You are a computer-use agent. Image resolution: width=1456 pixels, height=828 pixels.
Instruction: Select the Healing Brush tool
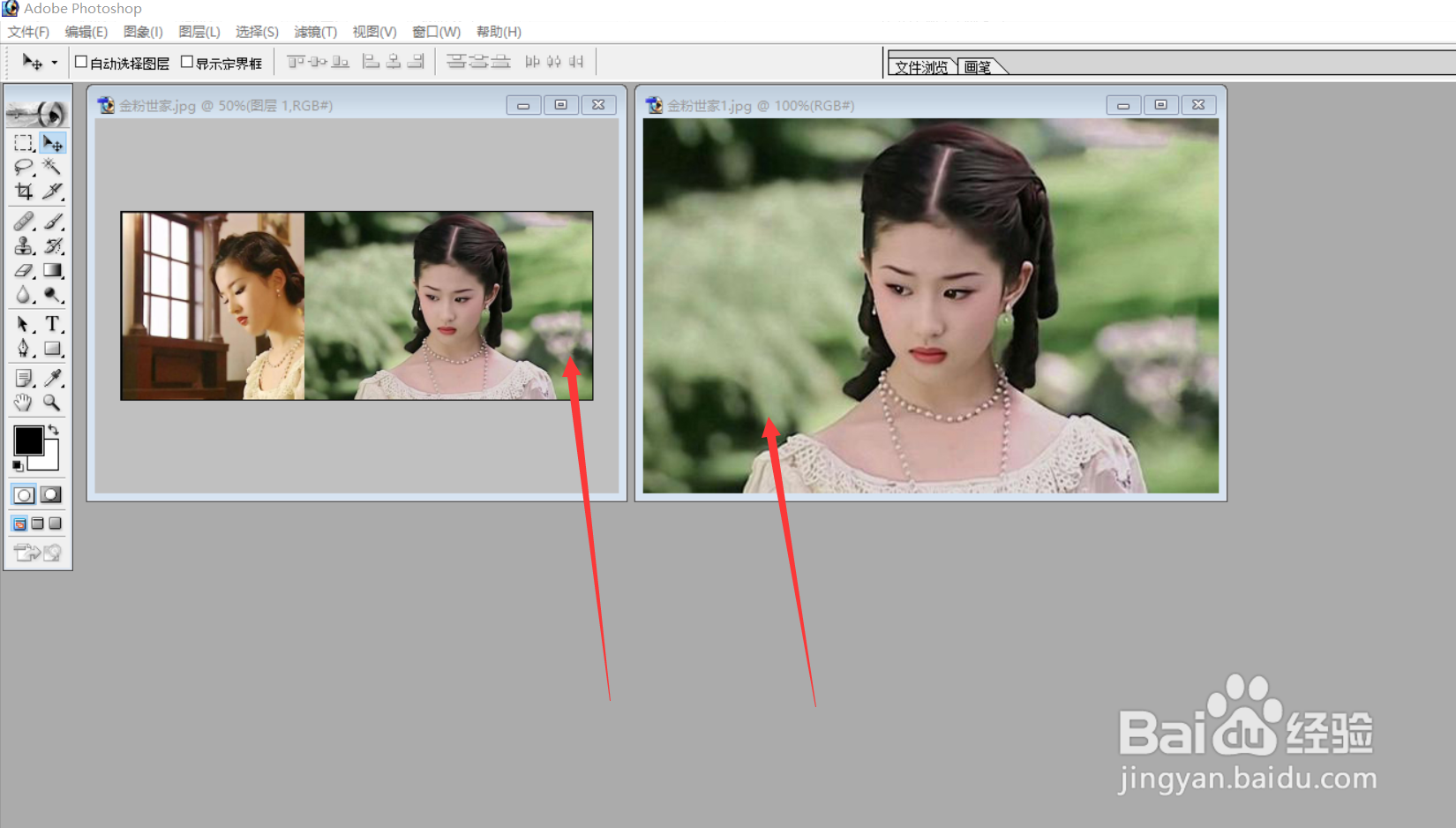pyautogui.click(x=24, y=221)
